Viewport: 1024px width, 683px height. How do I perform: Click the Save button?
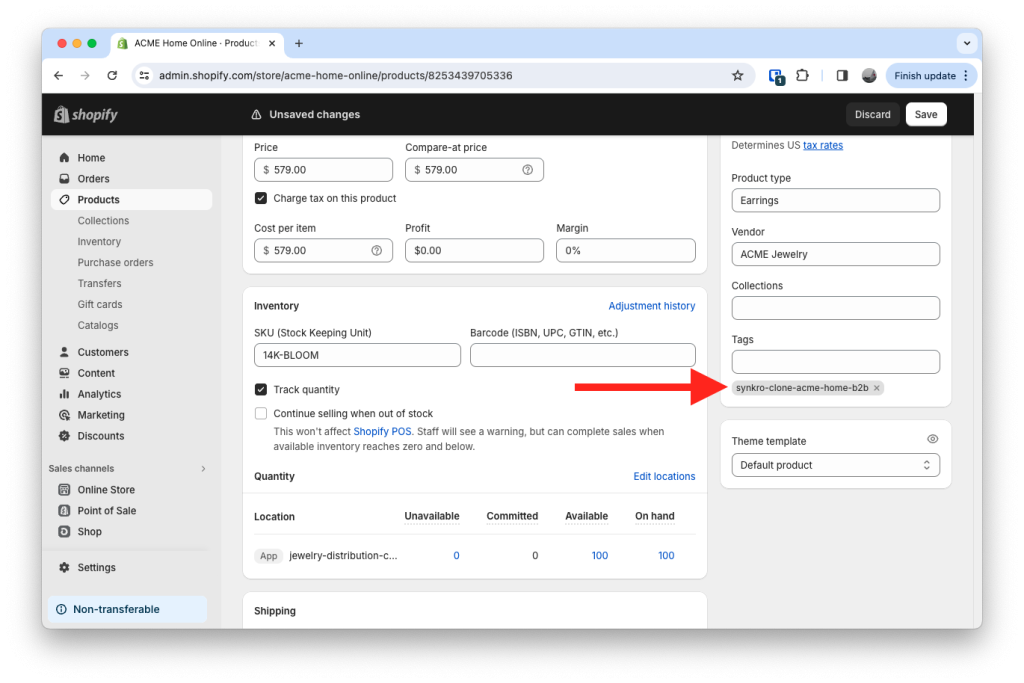pyautogui.click(x=924, y=114)
